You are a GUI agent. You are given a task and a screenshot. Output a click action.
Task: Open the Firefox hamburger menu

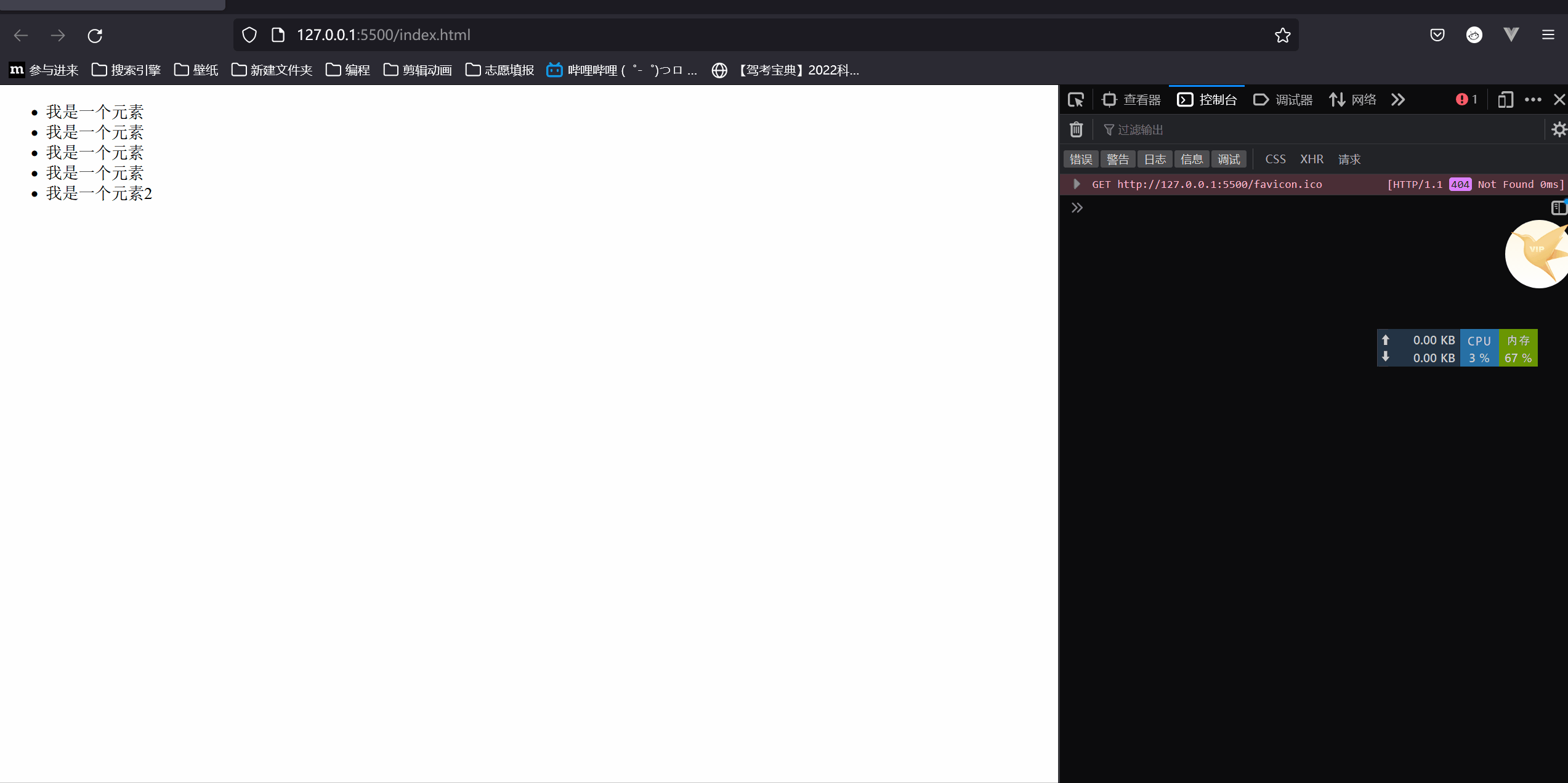point(1548,35)
